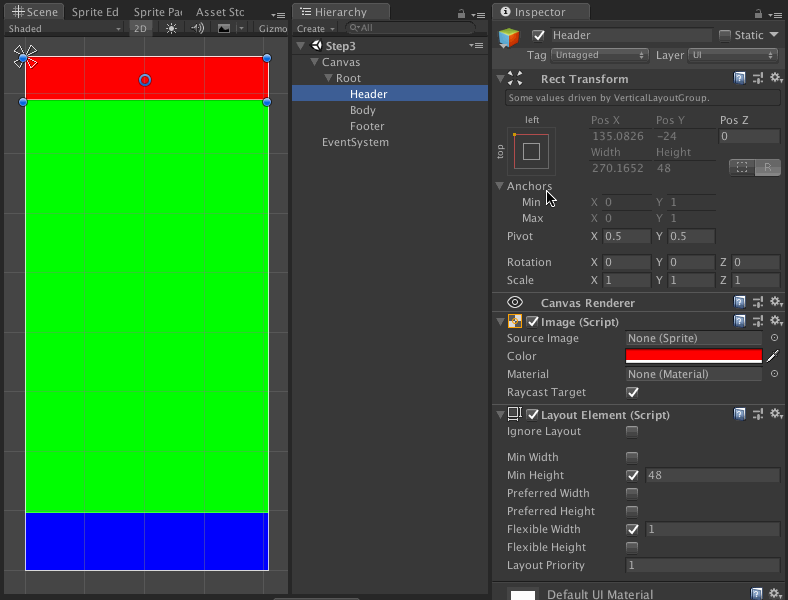
Task: Enable Preferred Width checkbox
Action: 632,493
